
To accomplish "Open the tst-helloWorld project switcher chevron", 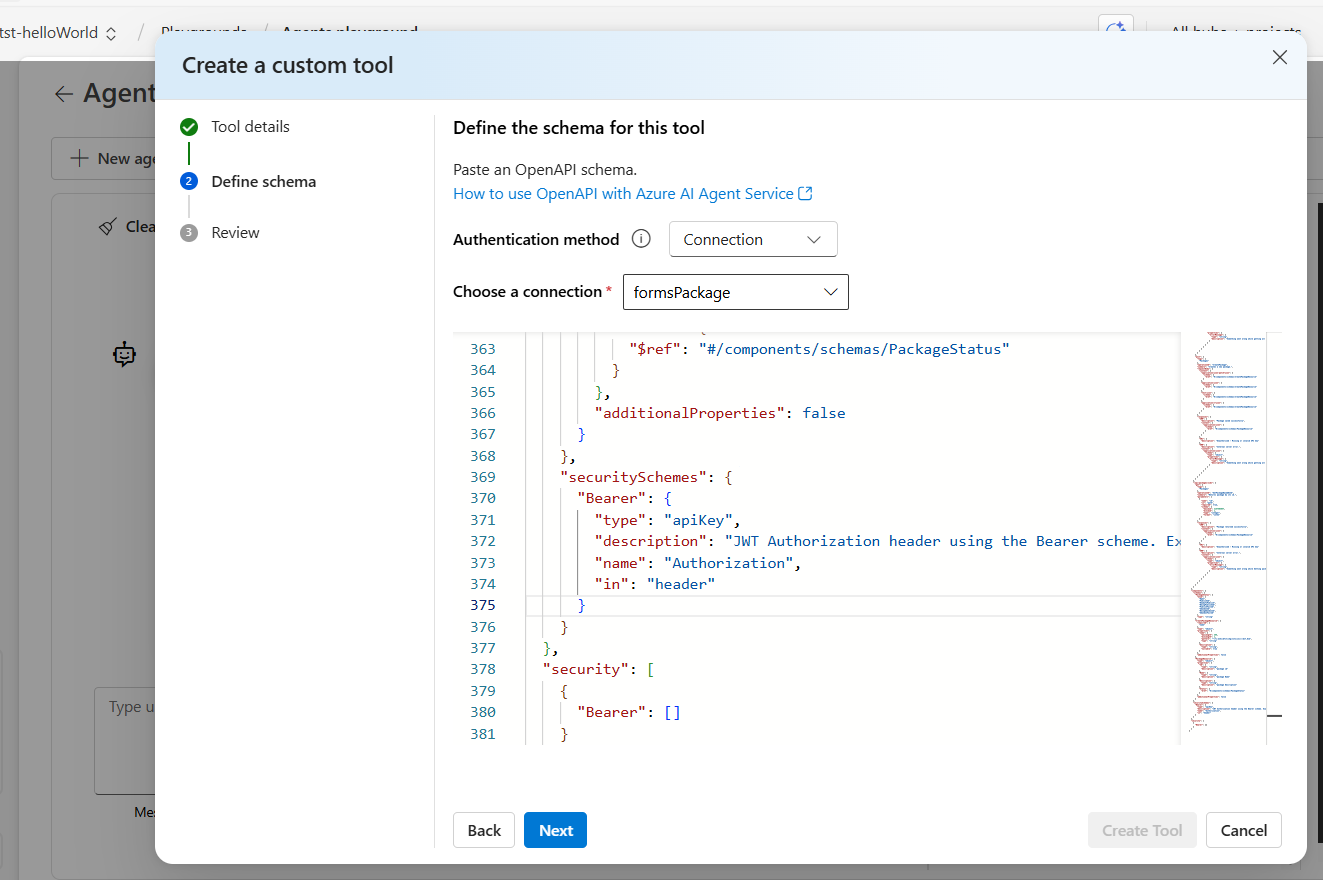I will point(111,33).
